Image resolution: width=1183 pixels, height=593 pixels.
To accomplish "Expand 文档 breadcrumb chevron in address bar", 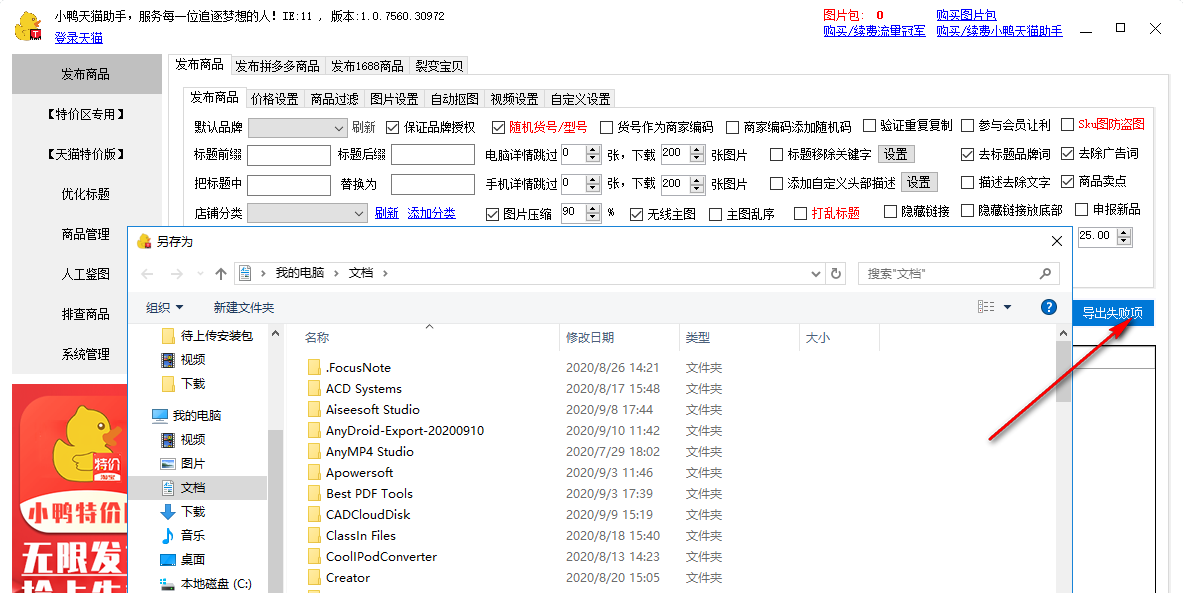I will tap(385, 273).
